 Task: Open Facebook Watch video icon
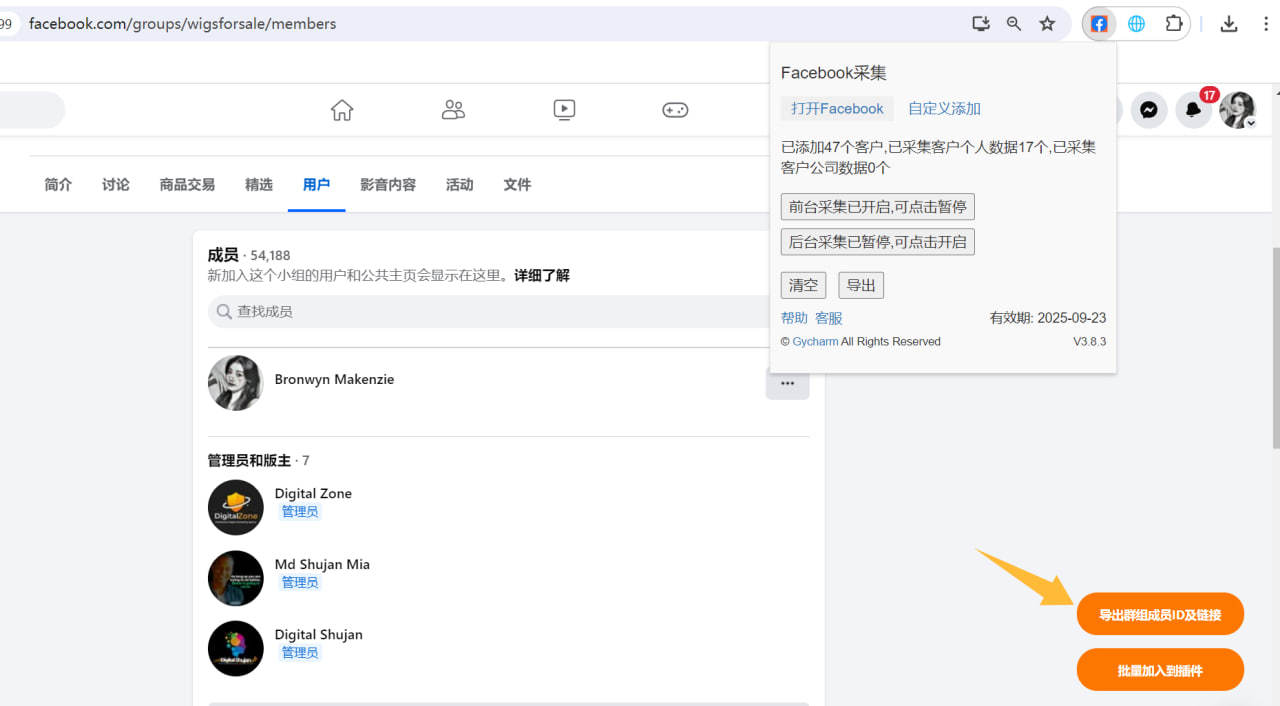click(x=564, y=110)
